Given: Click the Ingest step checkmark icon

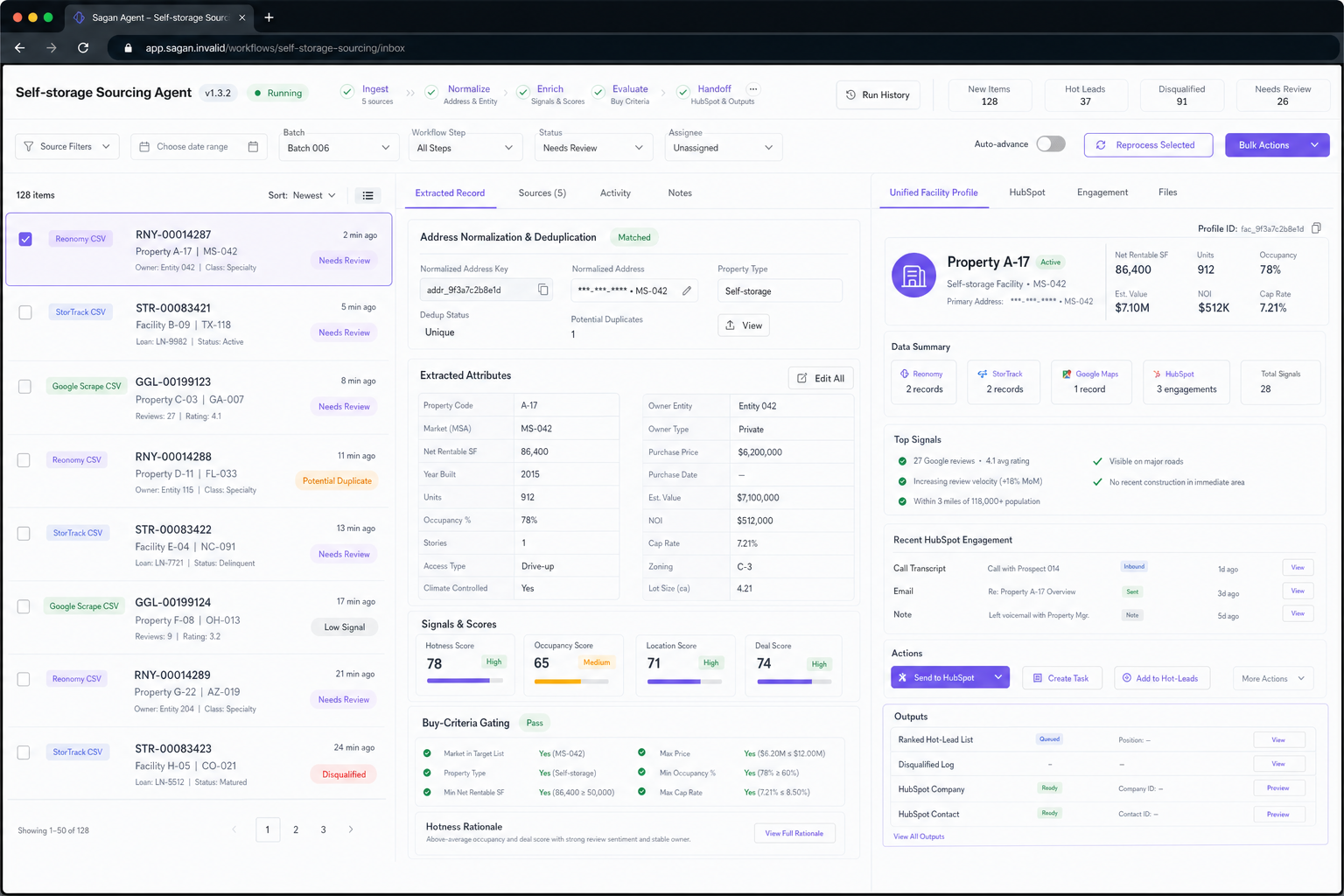Looking at the screenshot, I should pyautogui.click(x=347, y=91).
